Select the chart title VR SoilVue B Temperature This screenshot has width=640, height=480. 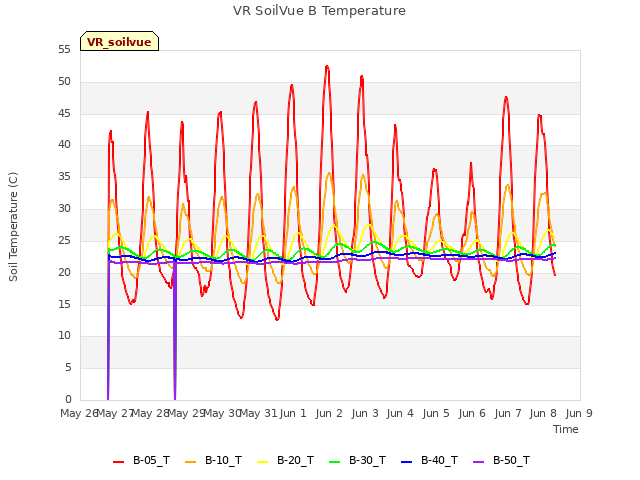[319, 11]
